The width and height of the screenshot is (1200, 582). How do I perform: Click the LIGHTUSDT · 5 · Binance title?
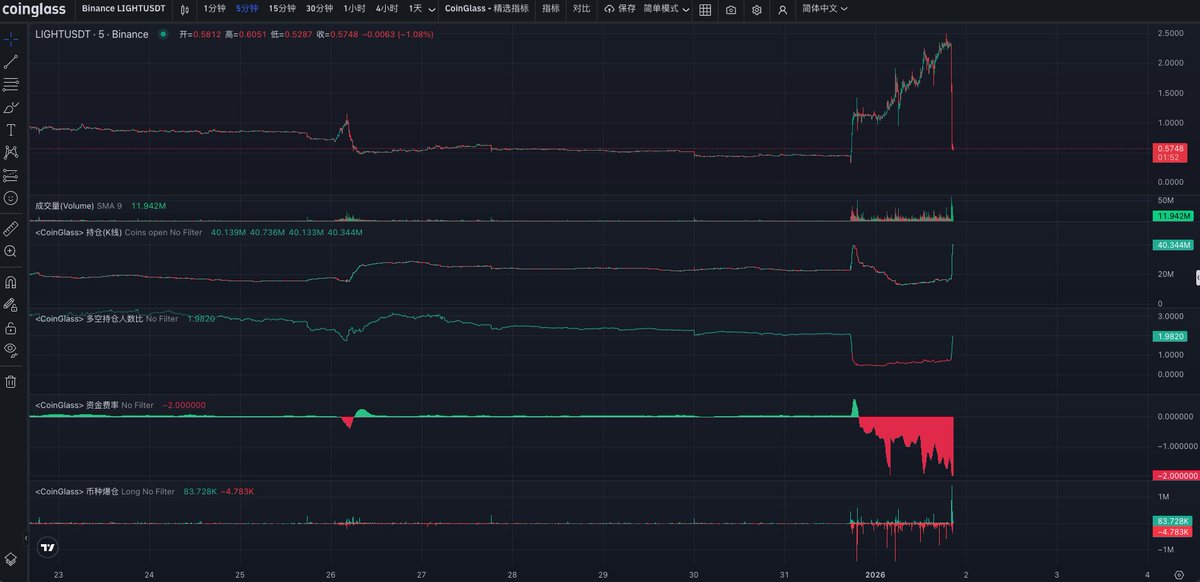point(91,34)
